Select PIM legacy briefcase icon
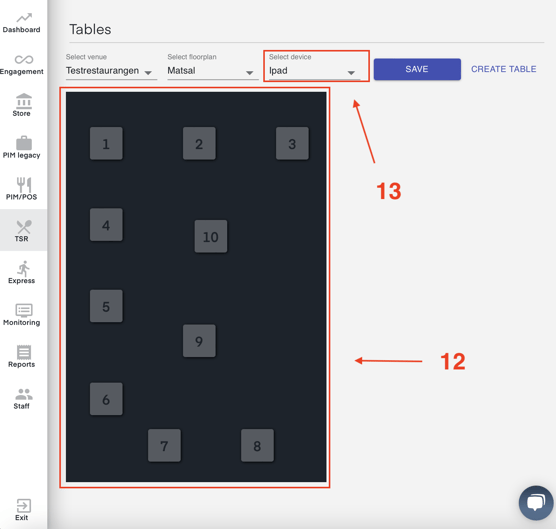Screen dimensions: 556x529 point(24,143)
